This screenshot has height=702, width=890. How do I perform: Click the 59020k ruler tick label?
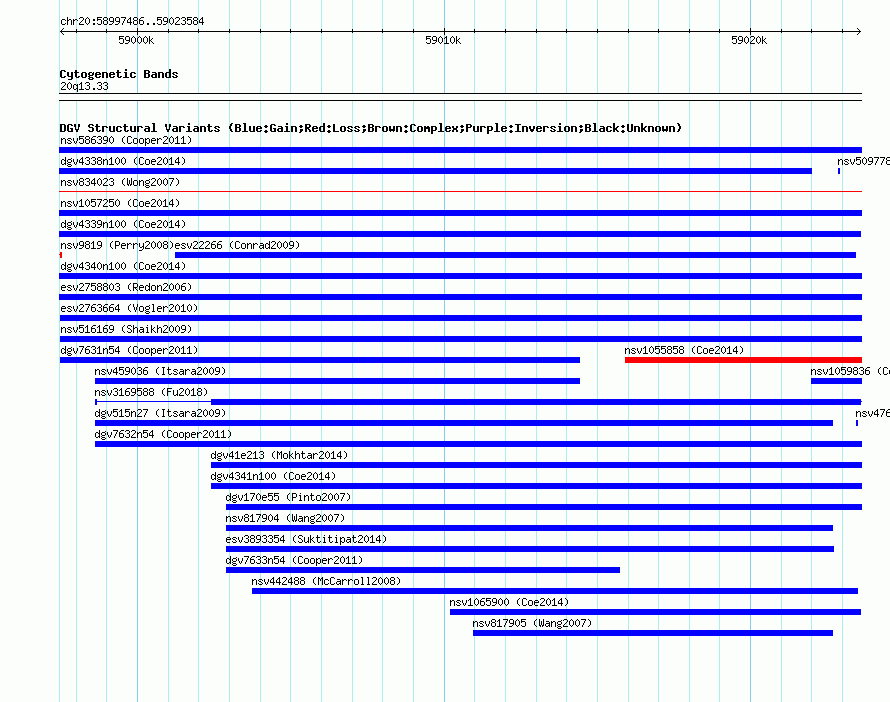[749, 40]
